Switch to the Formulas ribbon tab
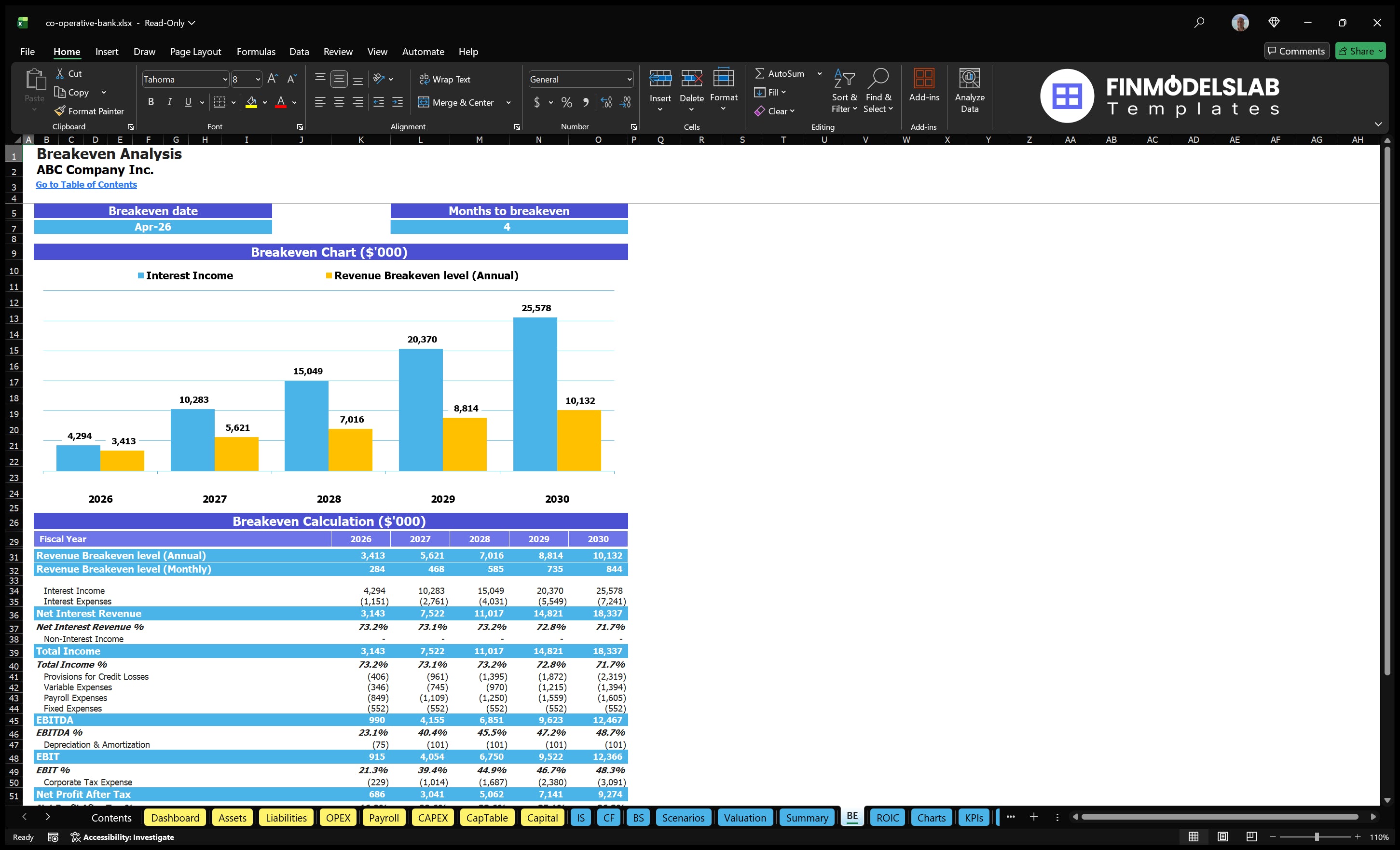 pyautogui.click(x=256, y=51)
